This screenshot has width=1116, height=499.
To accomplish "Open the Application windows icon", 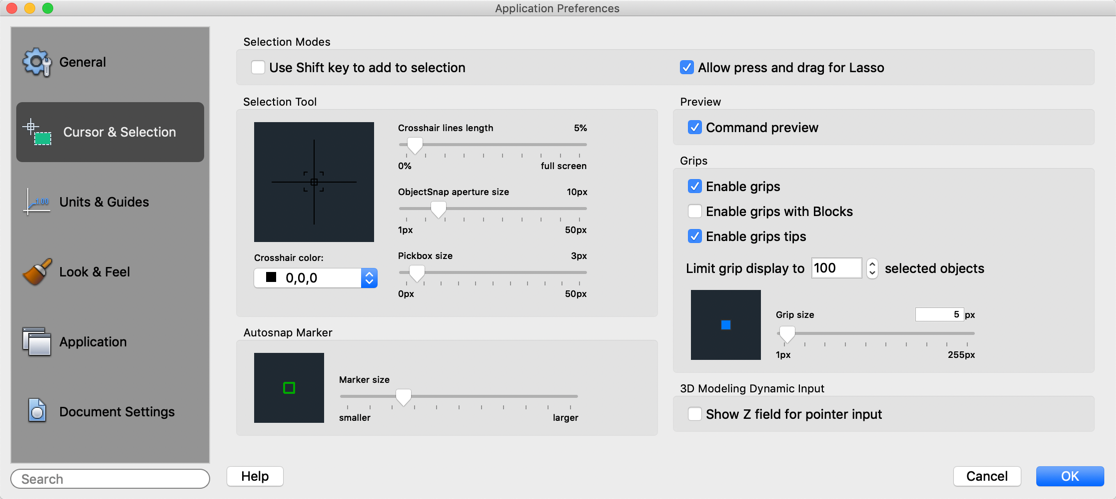I will pyautogui.click(x=37, y=342).
